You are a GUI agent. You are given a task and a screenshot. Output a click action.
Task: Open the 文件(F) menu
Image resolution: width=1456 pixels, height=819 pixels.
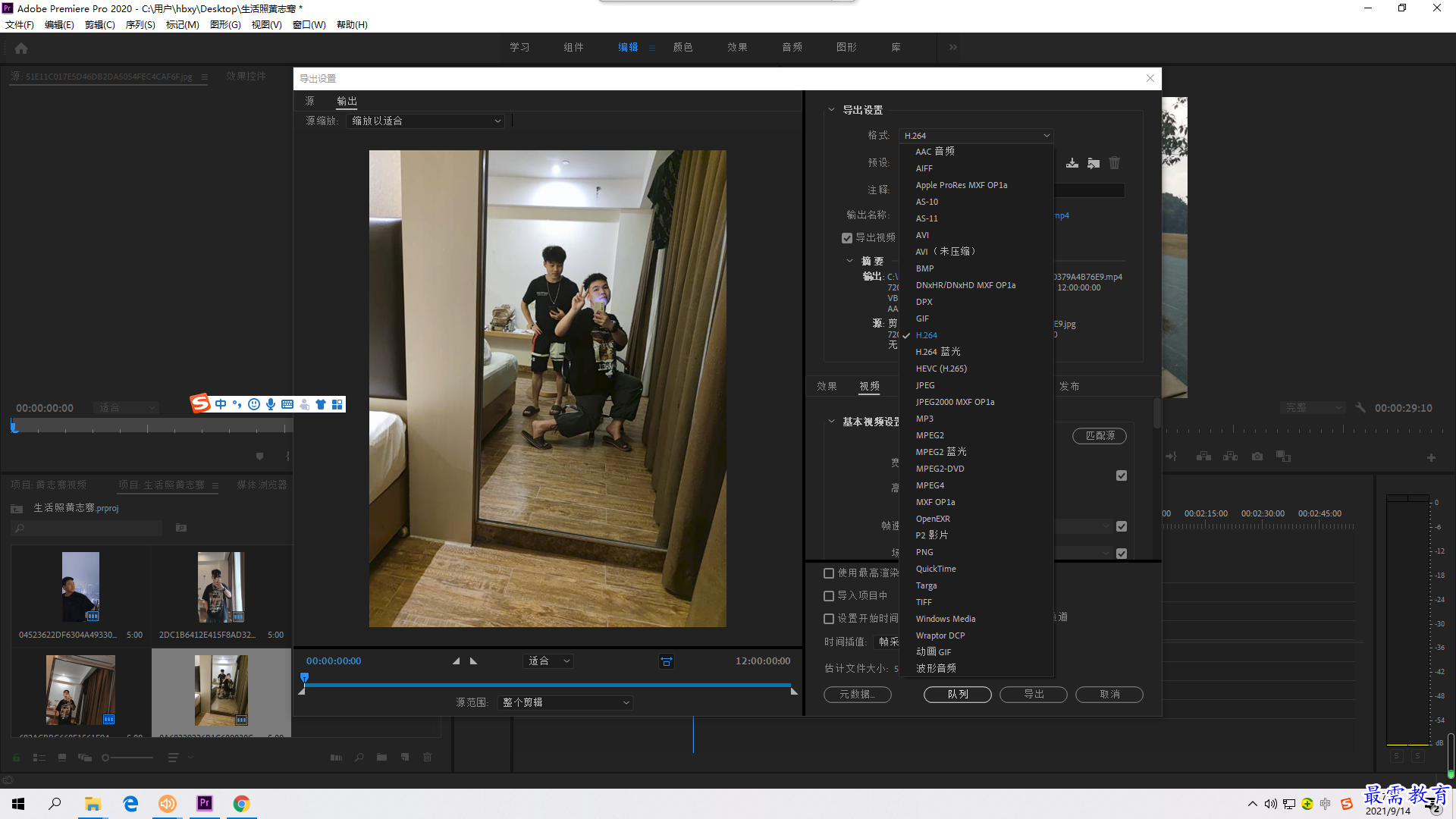(x=20, y=25)
